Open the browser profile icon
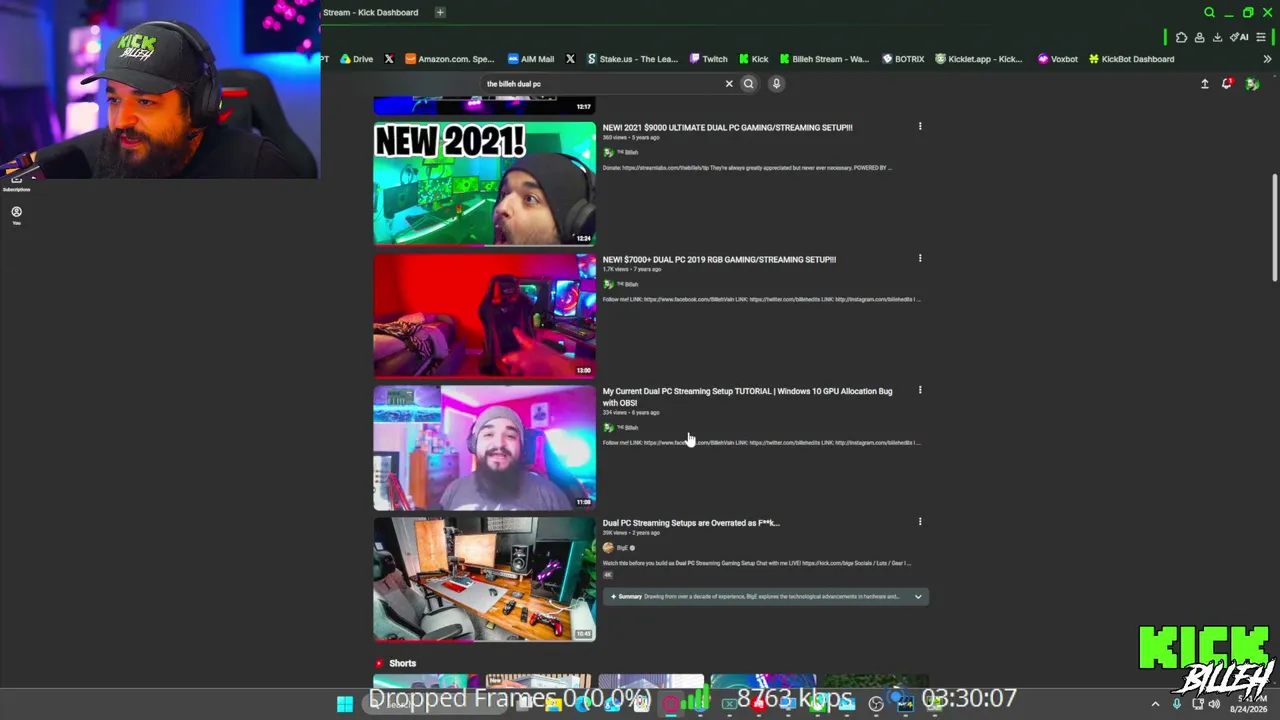The image size is (1280, 720). coord(1199,38)
